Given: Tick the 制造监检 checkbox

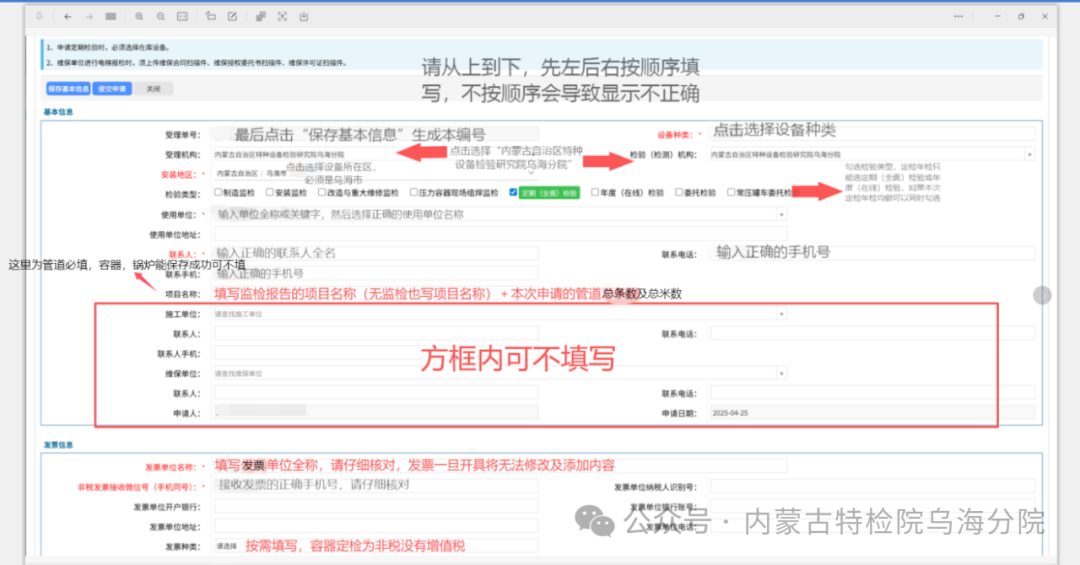Looking at the screenshot, I should click(218, 192).
